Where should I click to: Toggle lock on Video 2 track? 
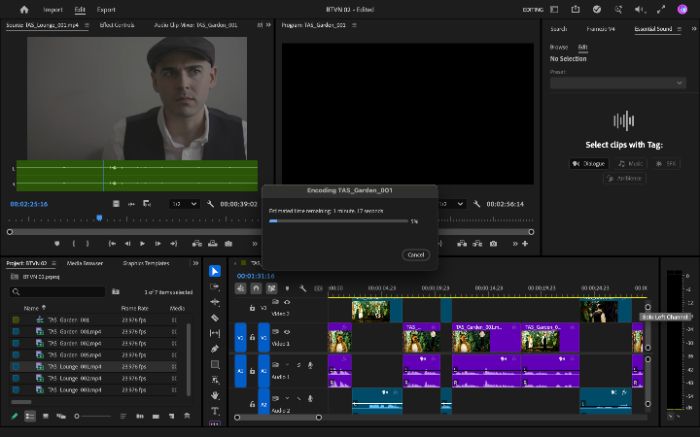point(252,308)
